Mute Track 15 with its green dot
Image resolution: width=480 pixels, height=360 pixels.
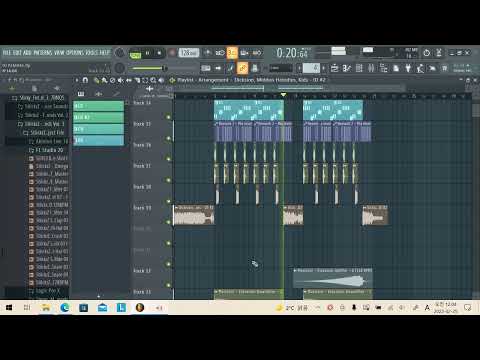point(168,138)
